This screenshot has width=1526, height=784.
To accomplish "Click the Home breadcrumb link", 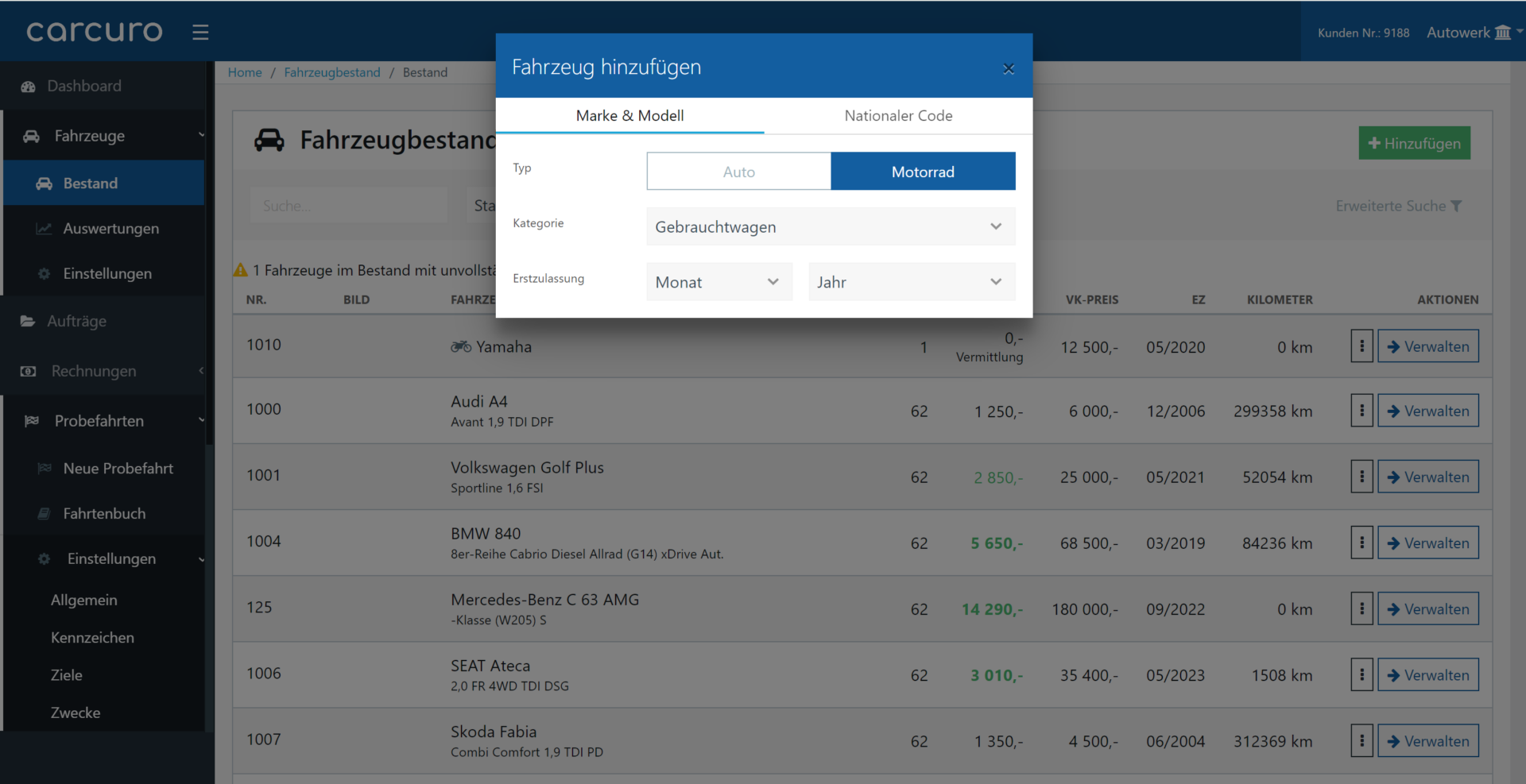I will pos(245,72).
